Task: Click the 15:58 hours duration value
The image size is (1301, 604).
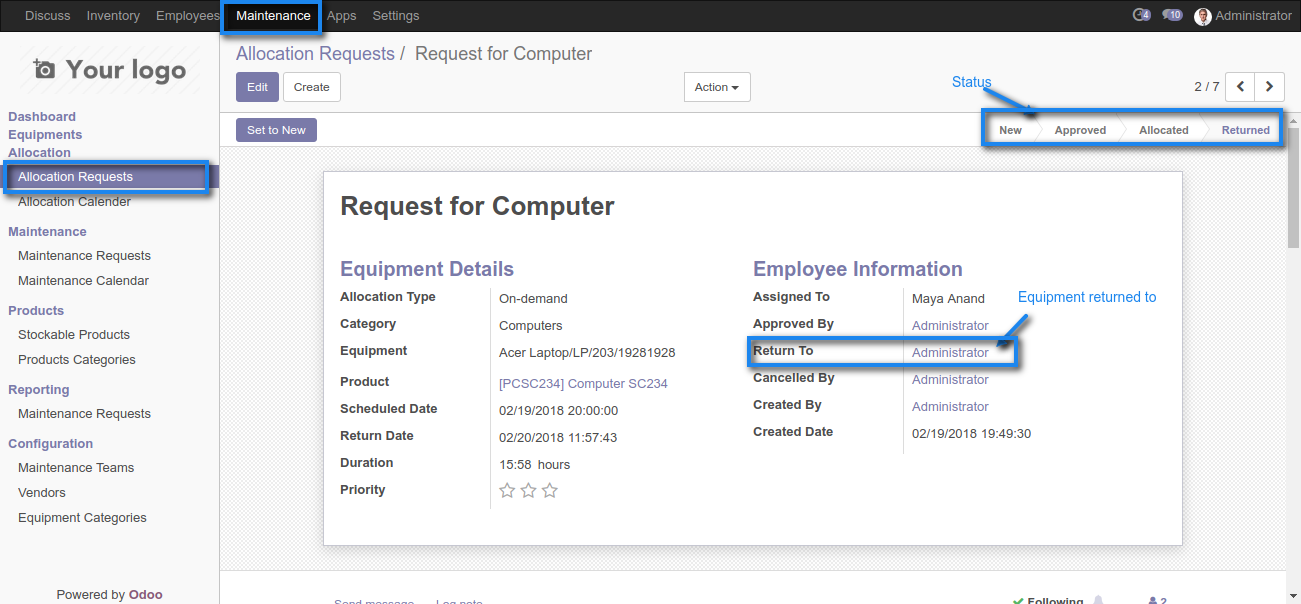Action: click(534, 465)
